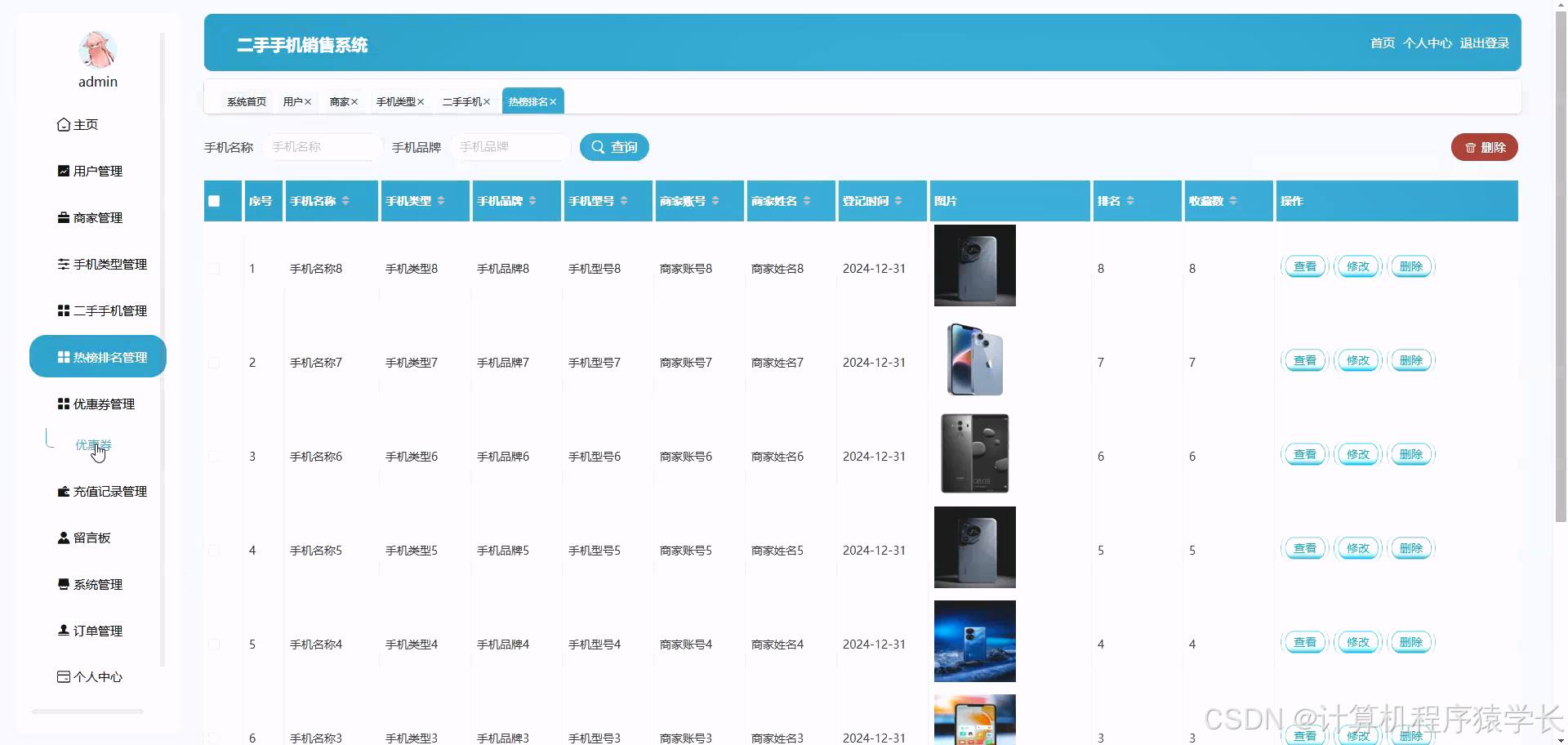1568x745 pixels.
Task: Sort the table by 登记时间 column
Action: 898,201
